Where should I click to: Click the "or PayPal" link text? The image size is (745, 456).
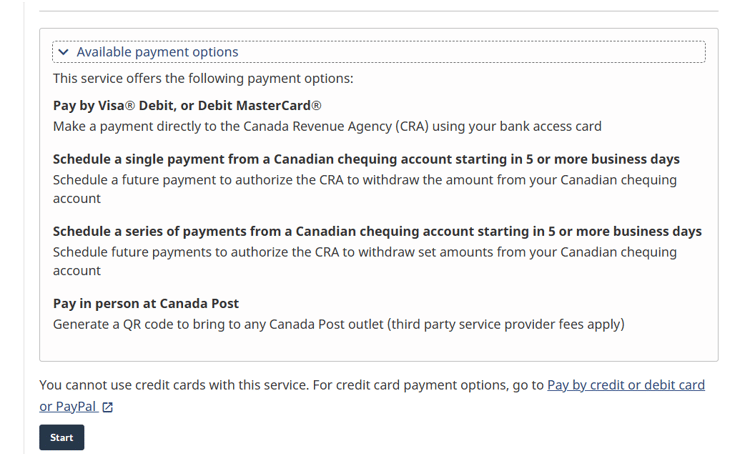68,407
